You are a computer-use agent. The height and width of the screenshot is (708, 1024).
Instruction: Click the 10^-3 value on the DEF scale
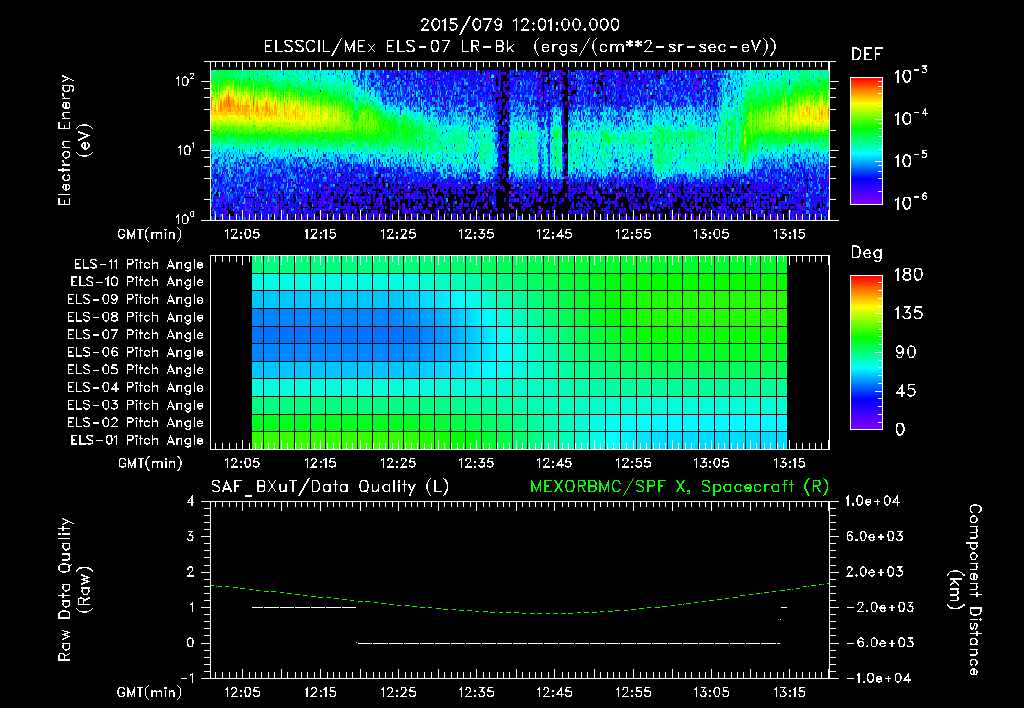tap(910, 75)
